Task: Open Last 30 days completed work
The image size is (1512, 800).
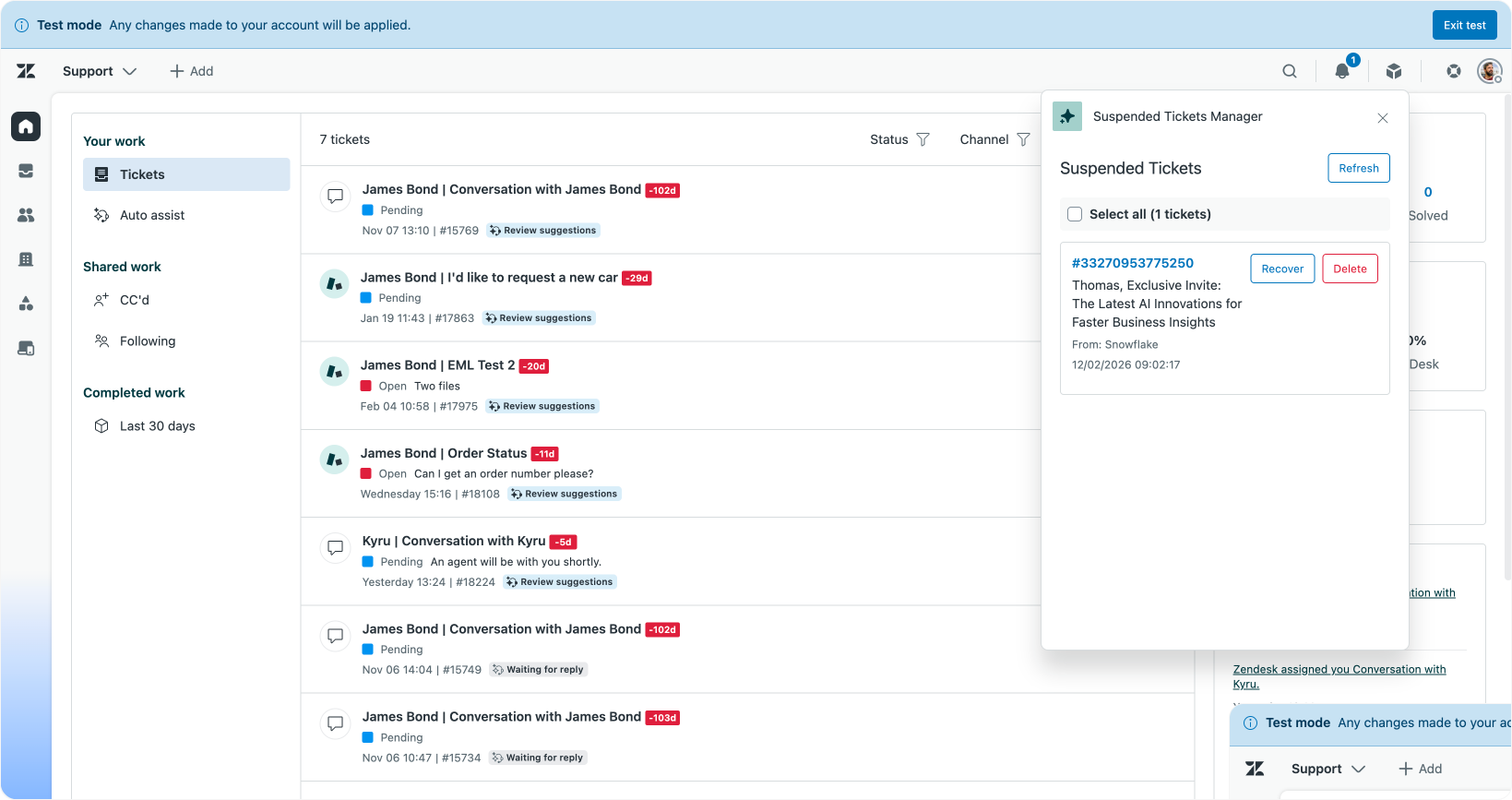Action: click(x=157, y=426)
